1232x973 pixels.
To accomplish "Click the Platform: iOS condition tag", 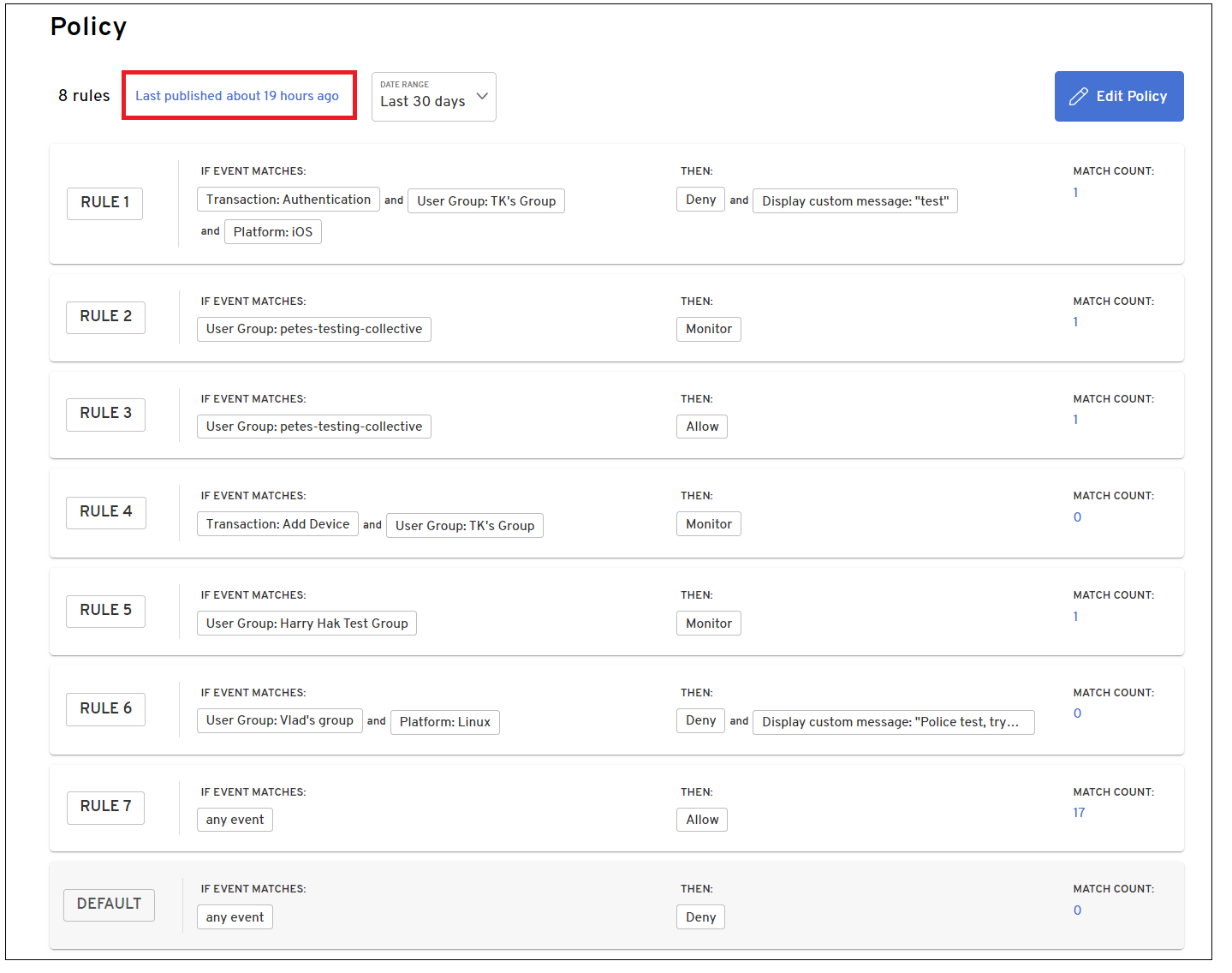I will [272, 232].
